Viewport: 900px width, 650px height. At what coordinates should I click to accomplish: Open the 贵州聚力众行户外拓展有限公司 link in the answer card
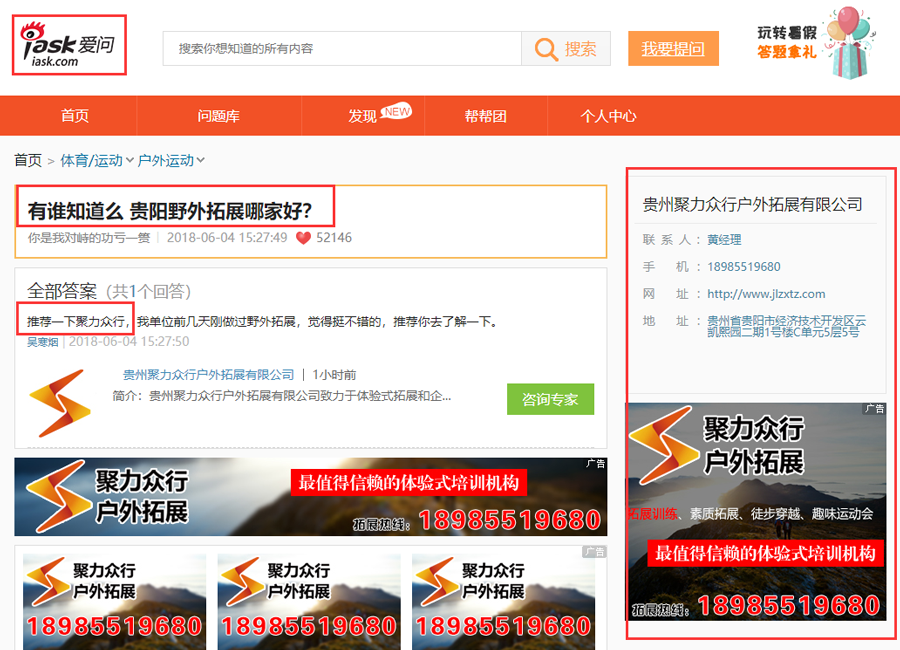click(x=208, y=375)
